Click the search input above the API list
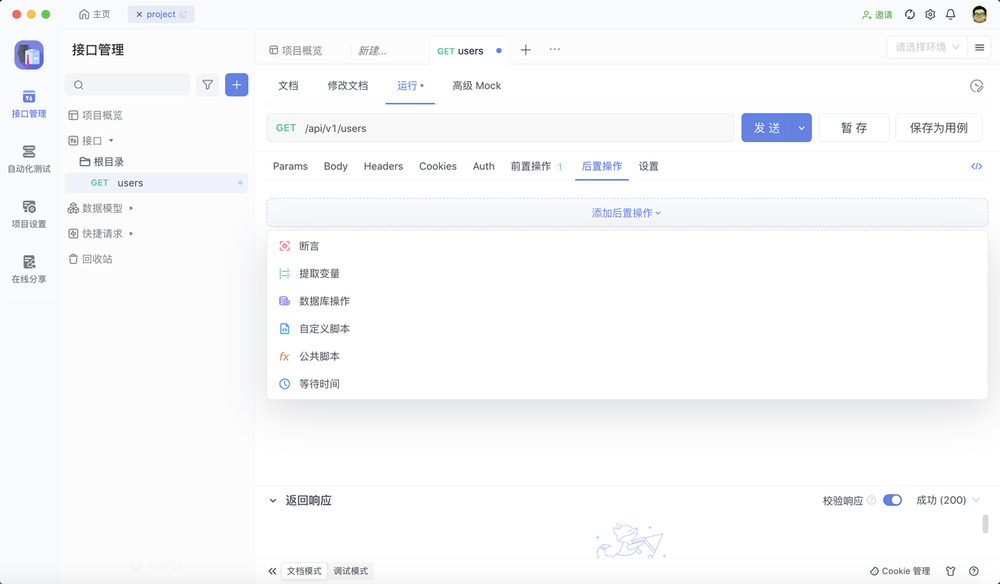 tap(130, 85)
